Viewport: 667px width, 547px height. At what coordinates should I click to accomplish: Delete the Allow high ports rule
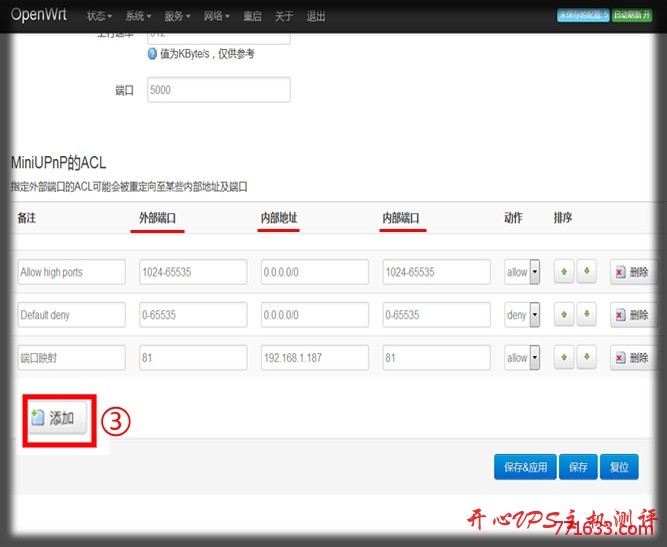632,272
